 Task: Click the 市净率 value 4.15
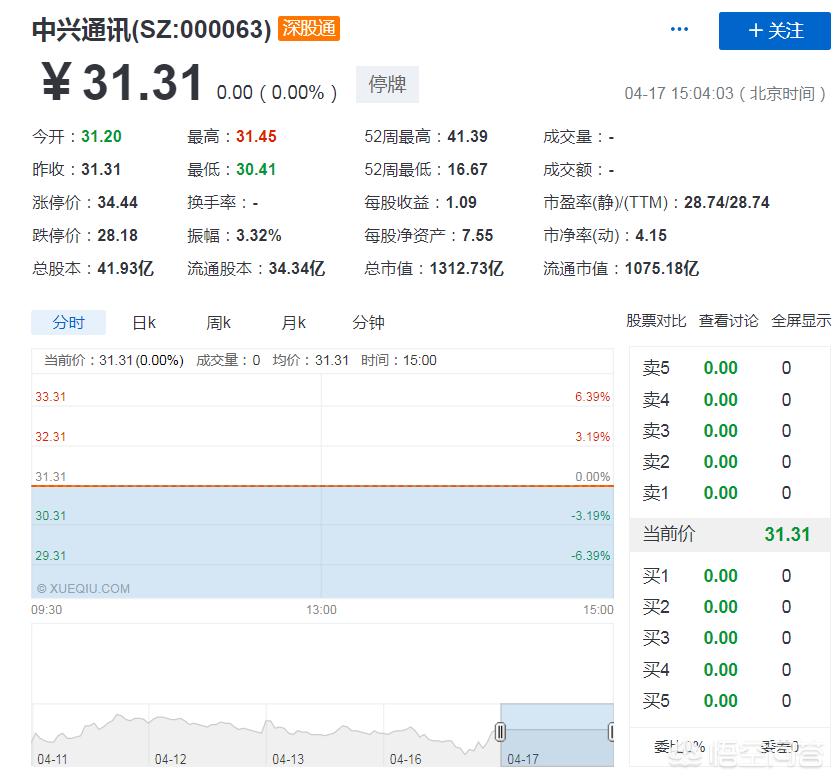point(651,235)
